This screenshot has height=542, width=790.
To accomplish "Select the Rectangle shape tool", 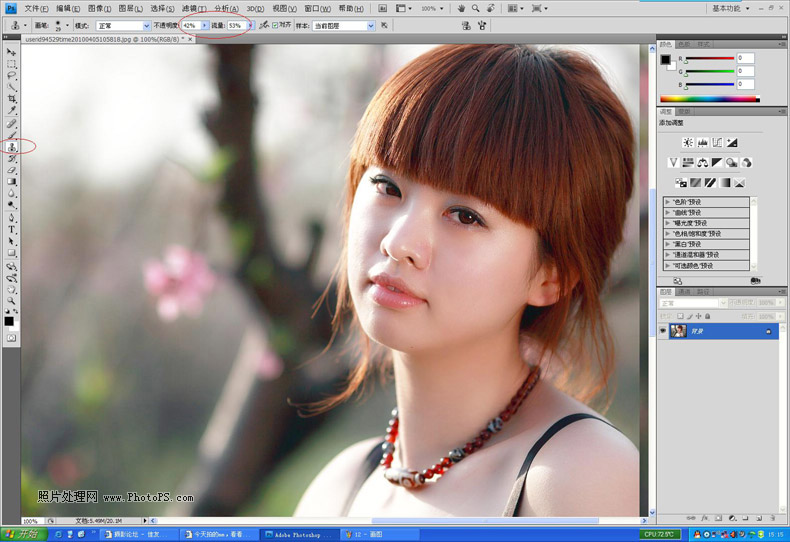I will (x=11, y=252).
